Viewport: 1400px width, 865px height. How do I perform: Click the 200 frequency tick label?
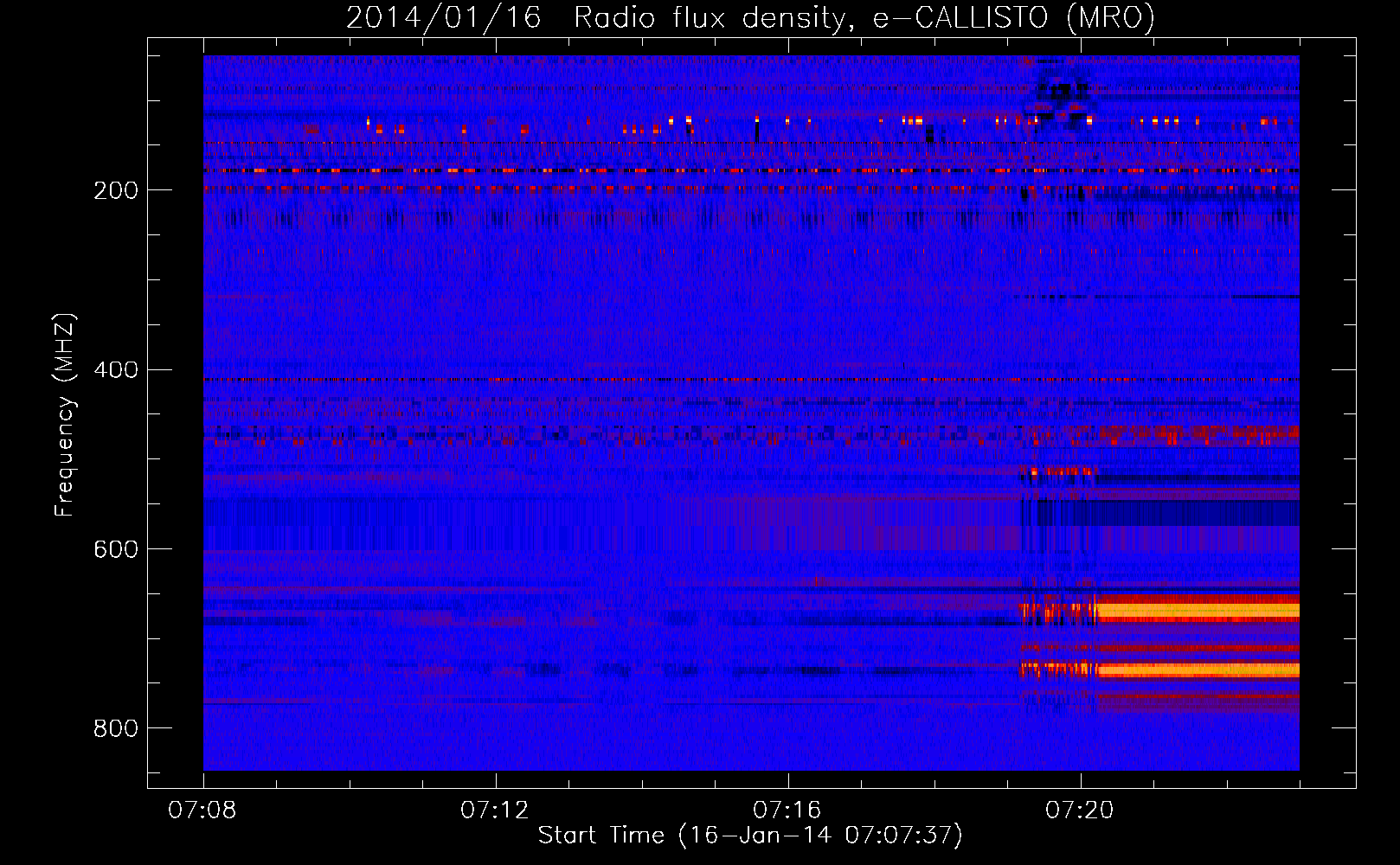tap(115, 190)
